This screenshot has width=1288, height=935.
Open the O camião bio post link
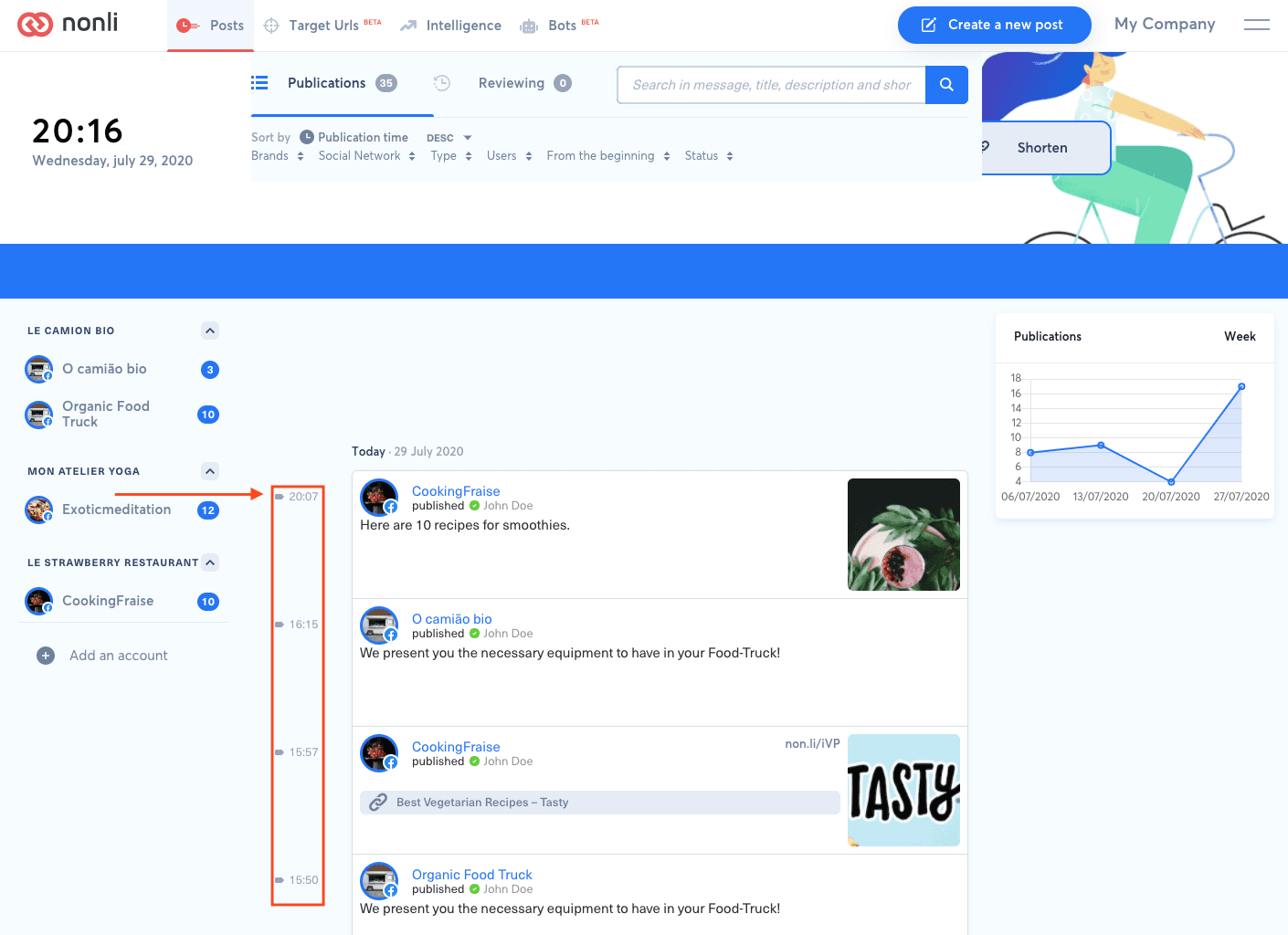click(451, 619)
